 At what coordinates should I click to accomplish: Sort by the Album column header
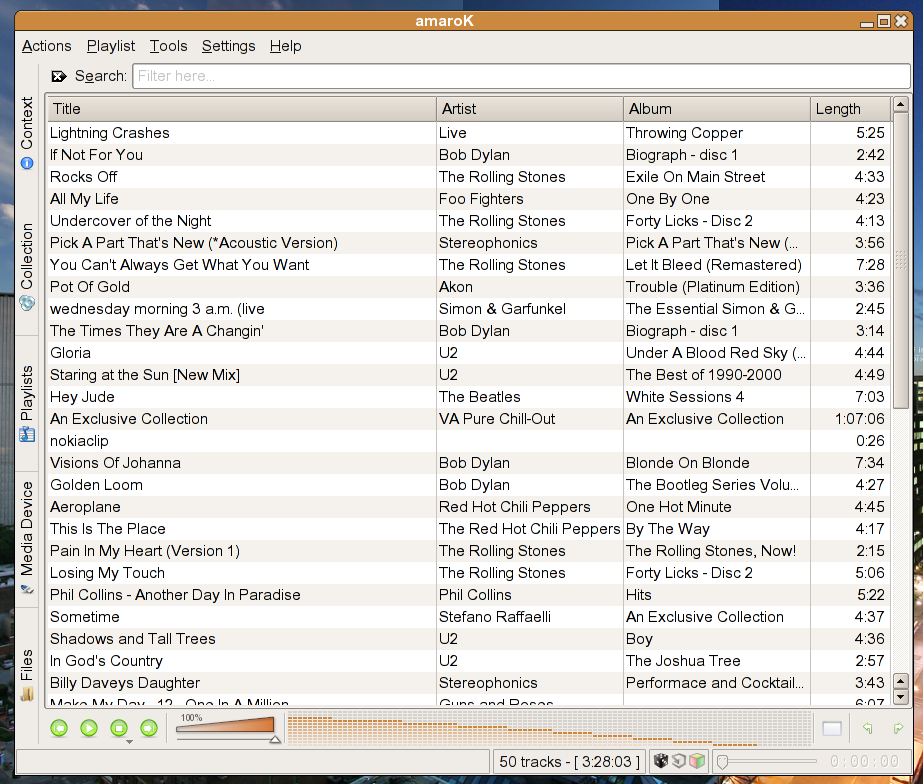717,109
